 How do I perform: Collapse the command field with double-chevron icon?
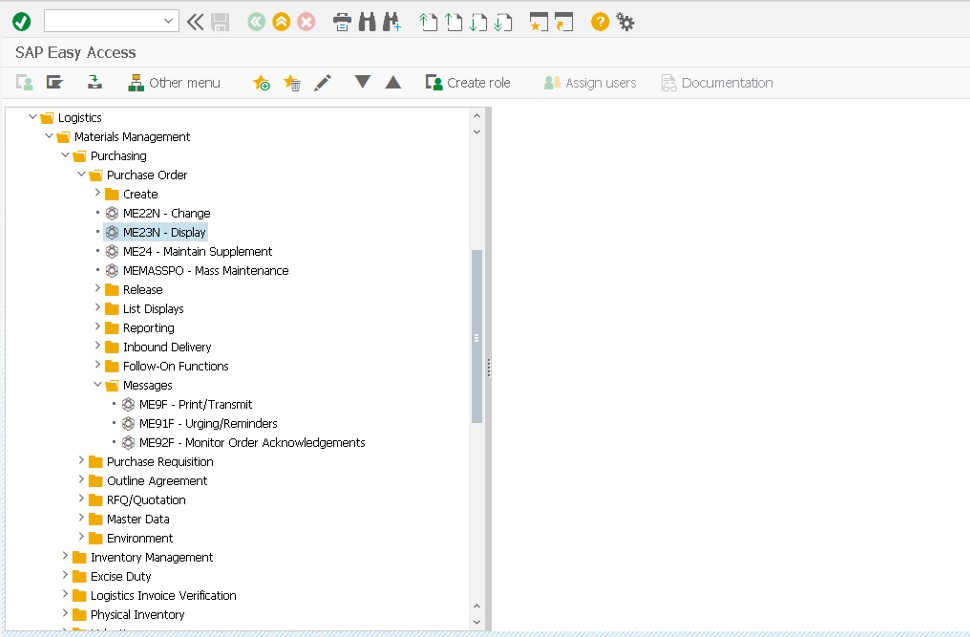[195, 22]
